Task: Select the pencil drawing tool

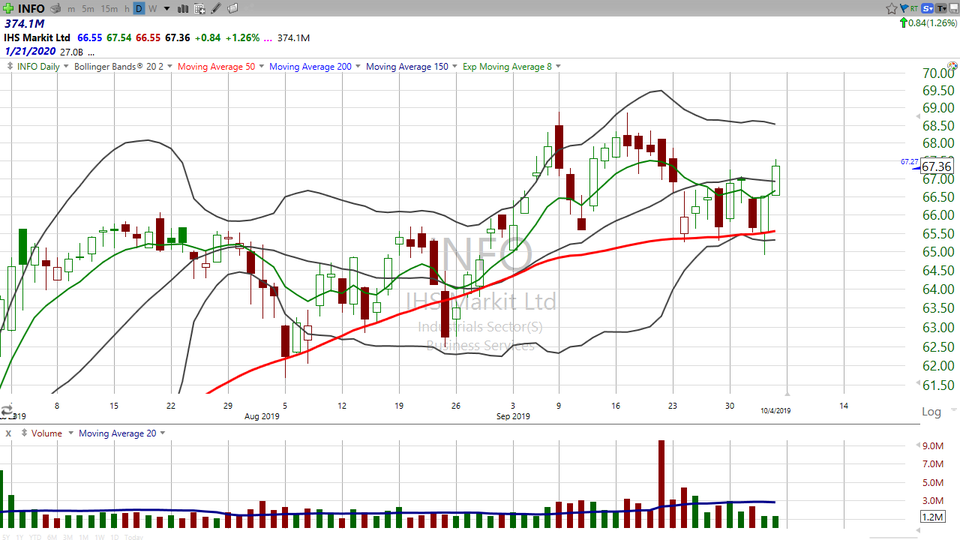Action: [x=216, y=9]
